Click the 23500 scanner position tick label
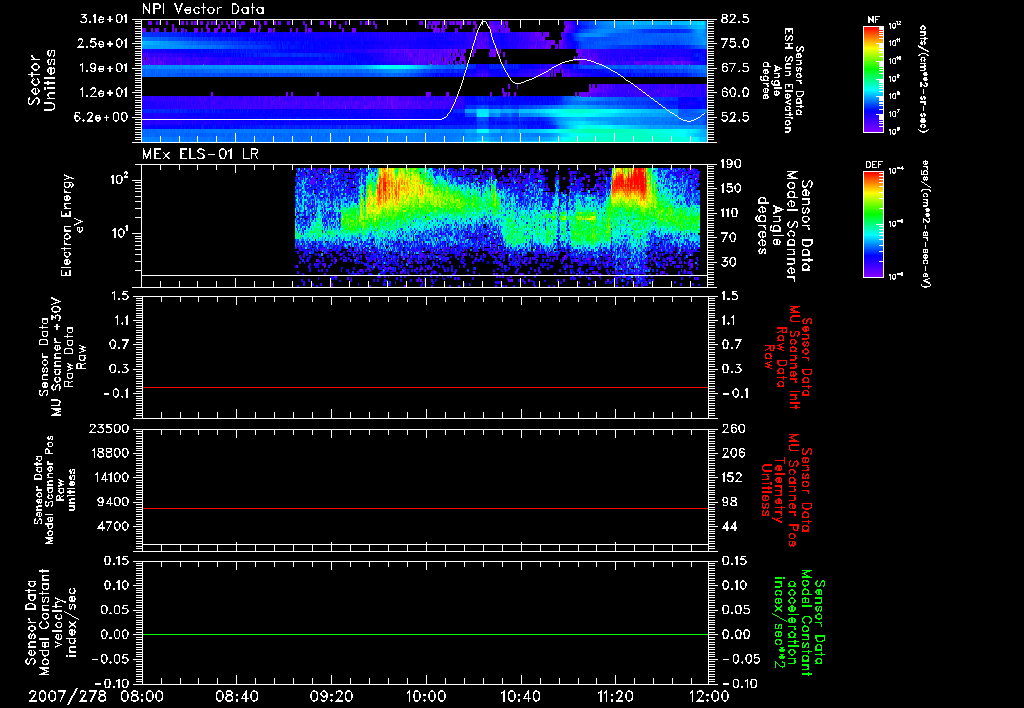This screenshot has height=708, width=1024. [109, 428]
